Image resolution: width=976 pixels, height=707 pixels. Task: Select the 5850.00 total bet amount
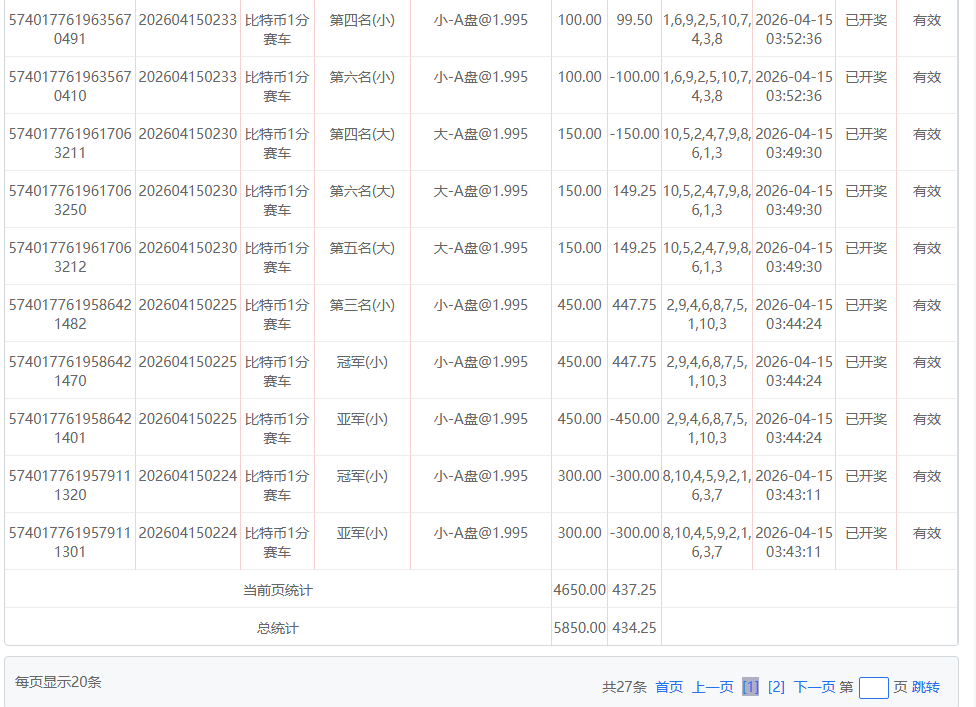[579, 628]
